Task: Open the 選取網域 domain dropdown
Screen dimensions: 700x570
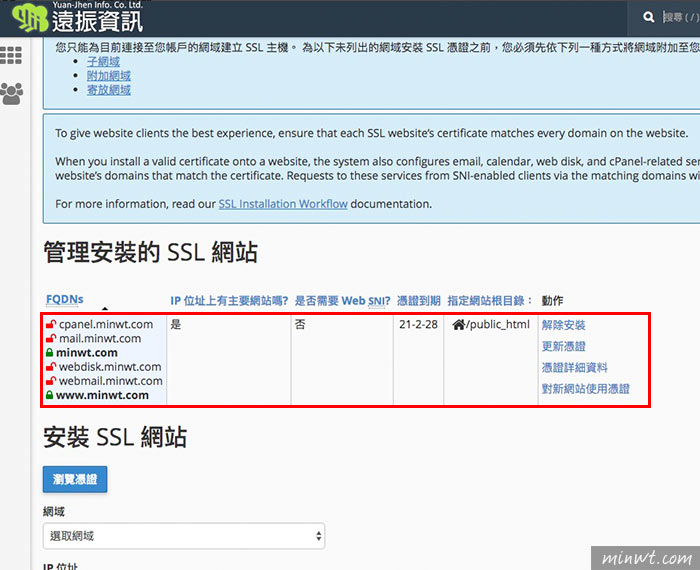Action: [184, 536]
